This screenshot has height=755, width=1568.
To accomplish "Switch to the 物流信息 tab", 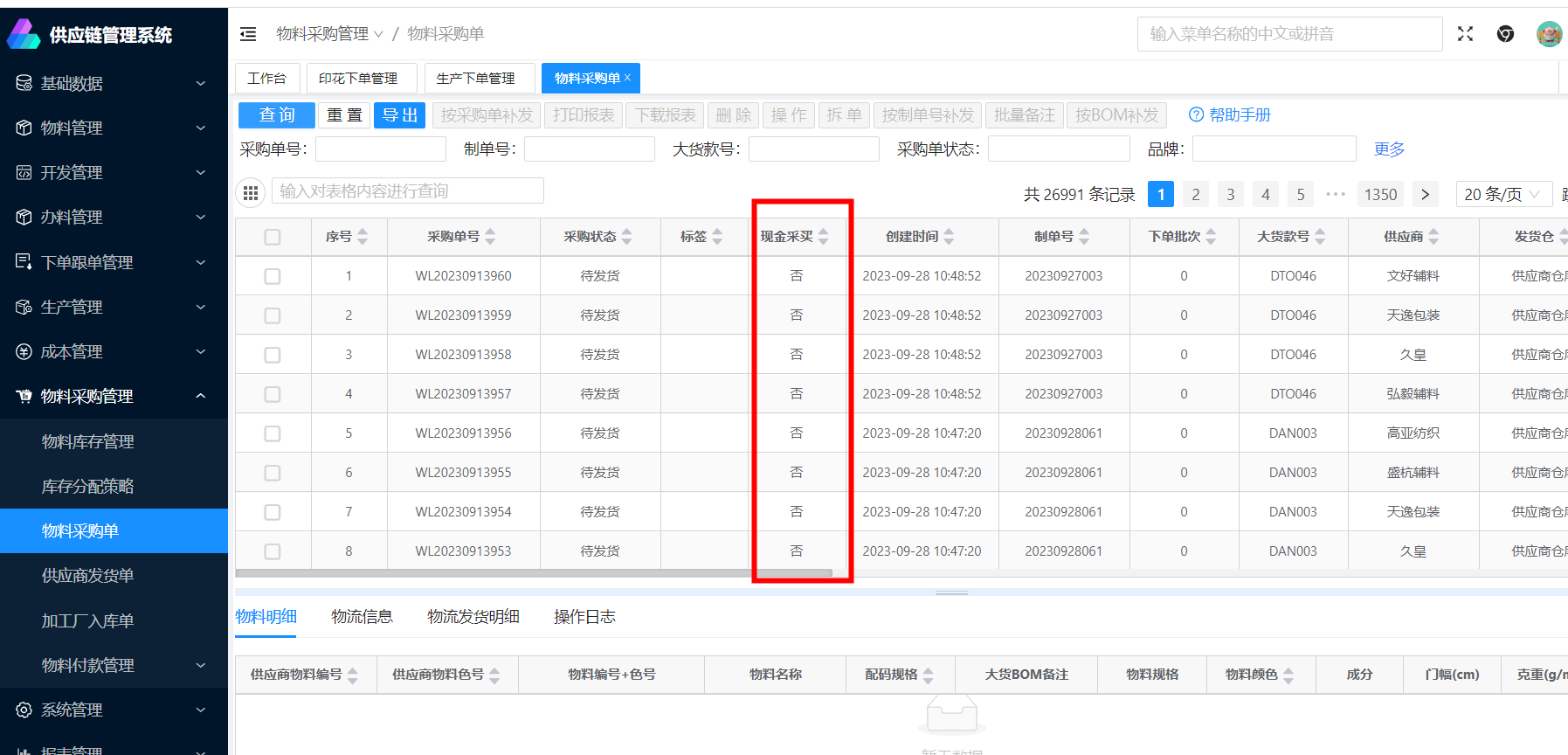I will [362, 617].
